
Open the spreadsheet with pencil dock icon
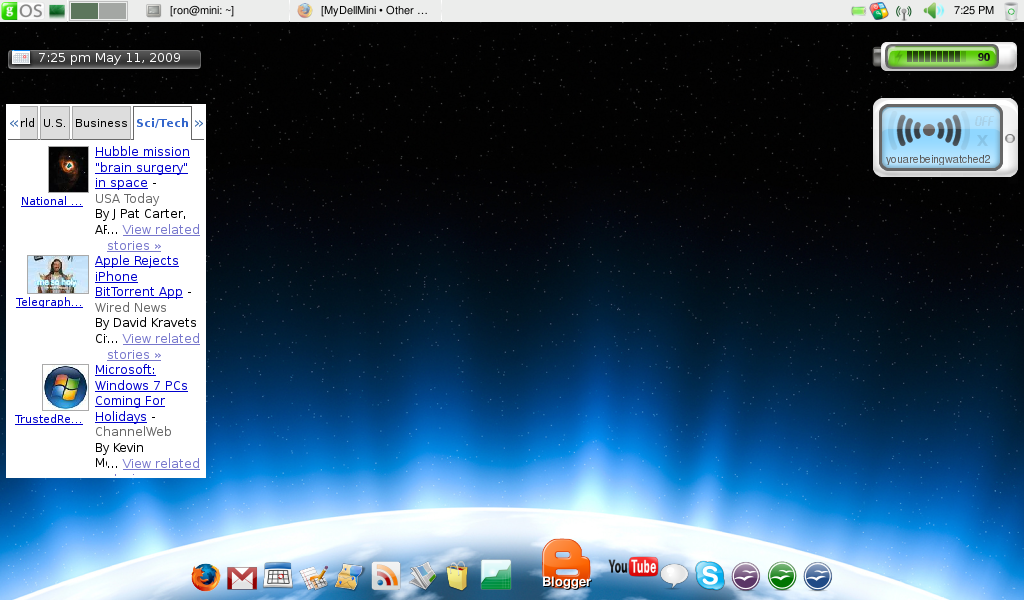(x=313, y=577)
